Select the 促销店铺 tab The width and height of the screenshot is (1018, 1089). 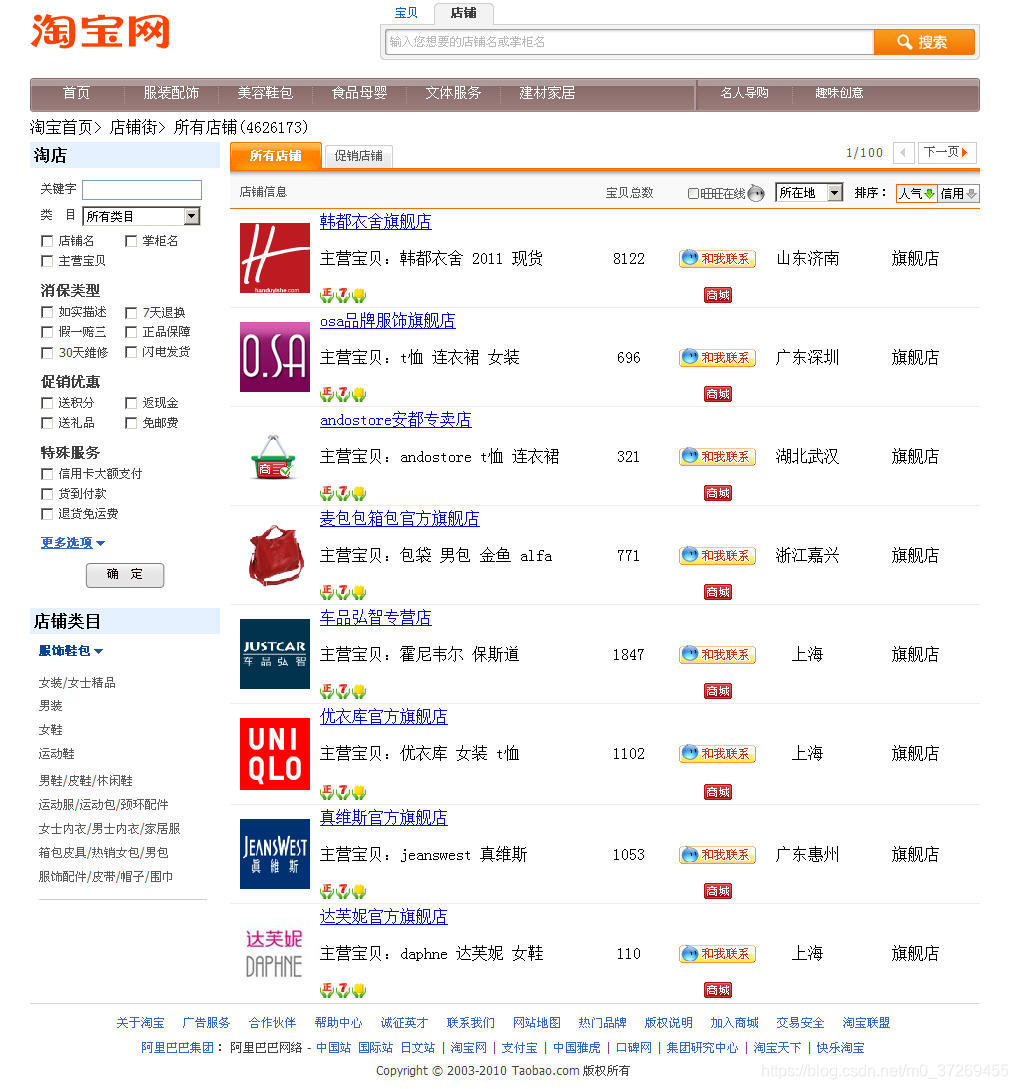pos(358,156)
